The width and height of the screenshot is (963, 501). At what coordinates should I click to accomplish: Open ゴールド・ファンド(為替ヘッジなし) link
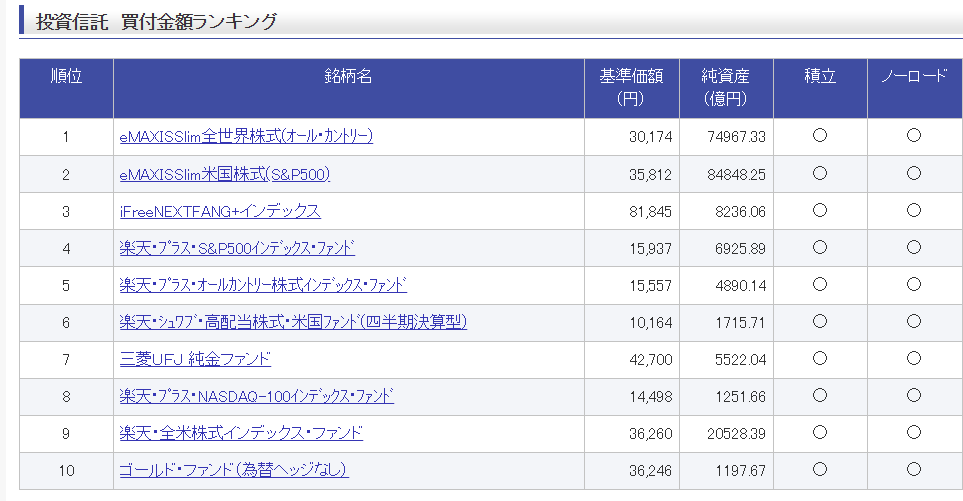234,470
